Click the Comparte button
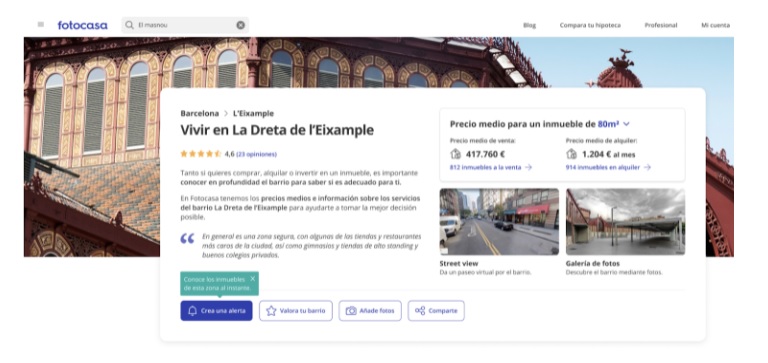This screenshot has height=363, width=768. click(436, 311)
